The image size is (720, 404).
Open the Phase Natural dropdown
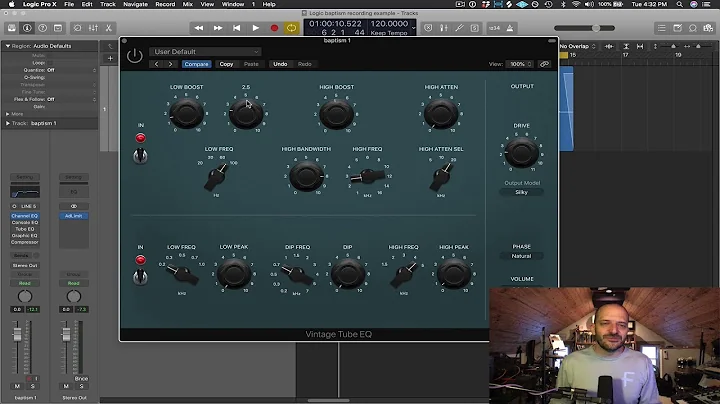pyautogui.click(x=522, y=256)
